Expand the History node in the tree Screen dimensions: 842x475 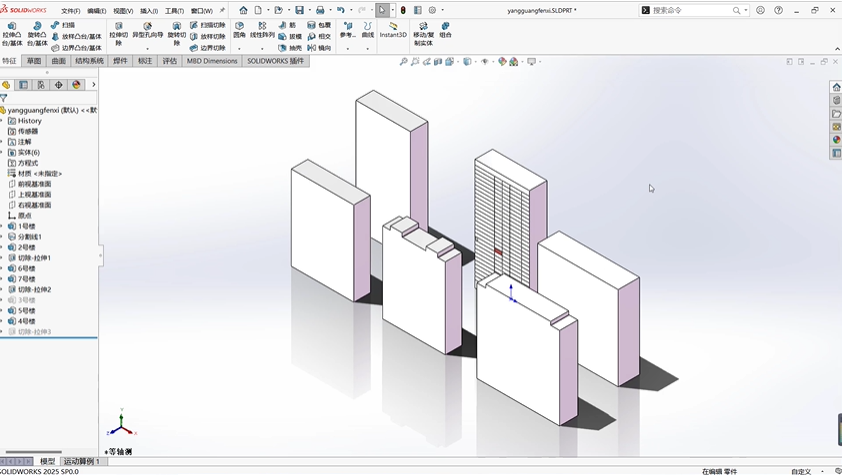pos(3,121)
